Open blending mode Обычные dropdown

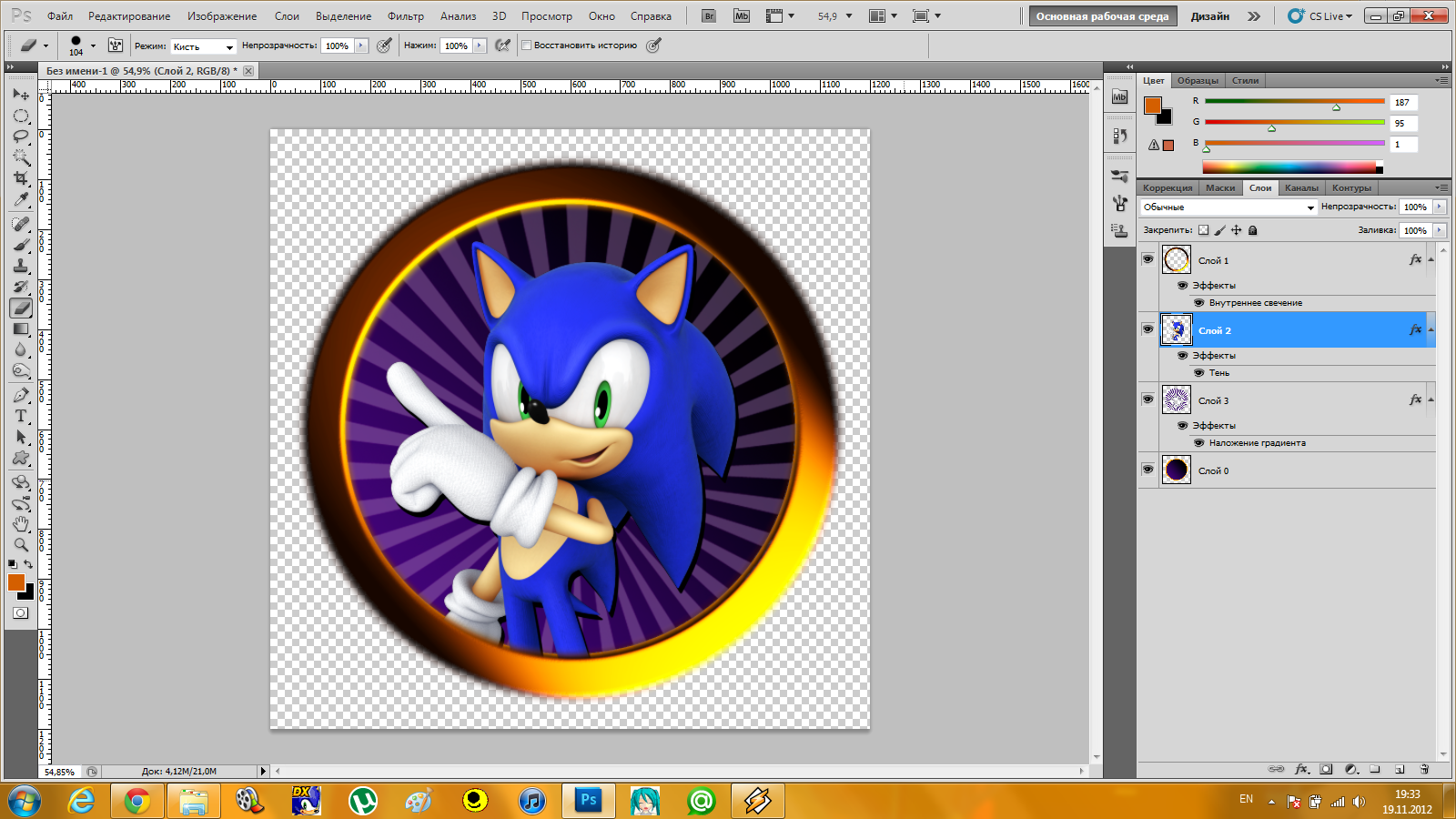(1228, 207)
